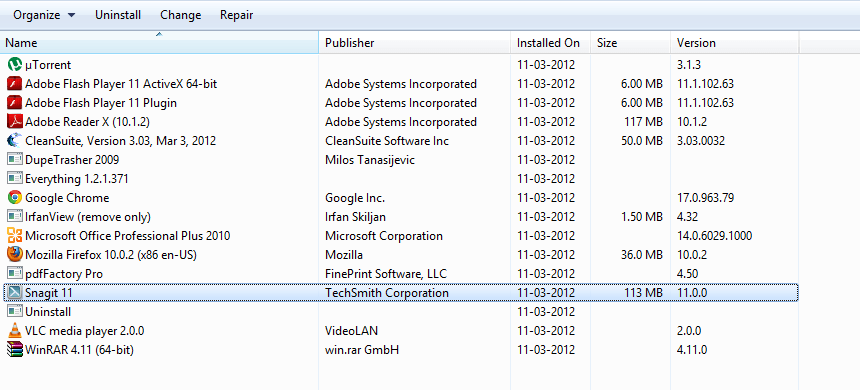The image size is (860, 390).
Task: Click the 113 MB size value
Action: [643, 293]
